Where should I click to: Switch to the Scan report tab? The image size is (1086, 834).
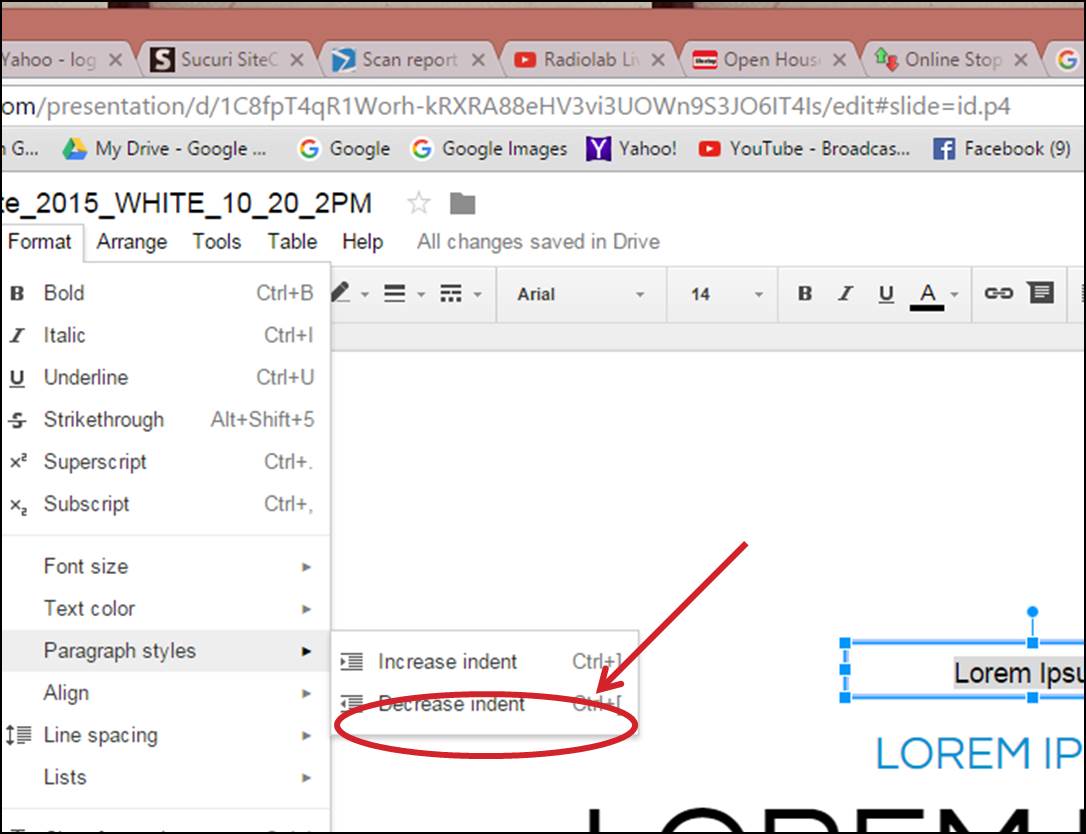pos(410,60)
